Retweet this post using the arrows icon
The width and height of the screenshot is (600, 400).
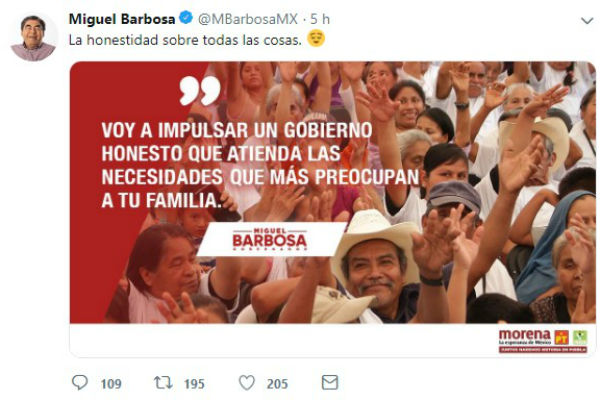pyautogui.click(x=163, y=382)
